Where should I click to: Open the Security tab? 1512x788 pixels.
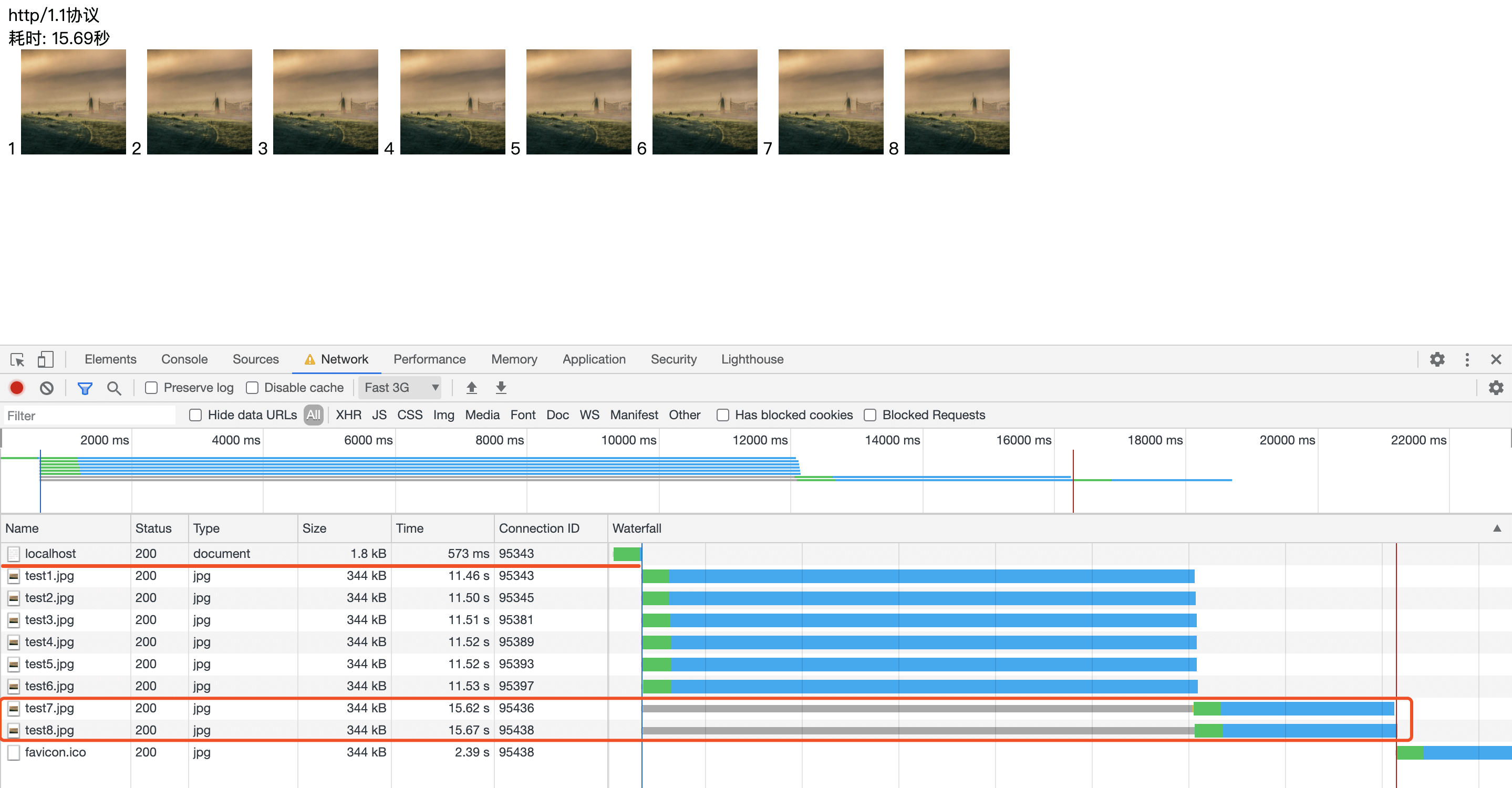pos(673,359)
